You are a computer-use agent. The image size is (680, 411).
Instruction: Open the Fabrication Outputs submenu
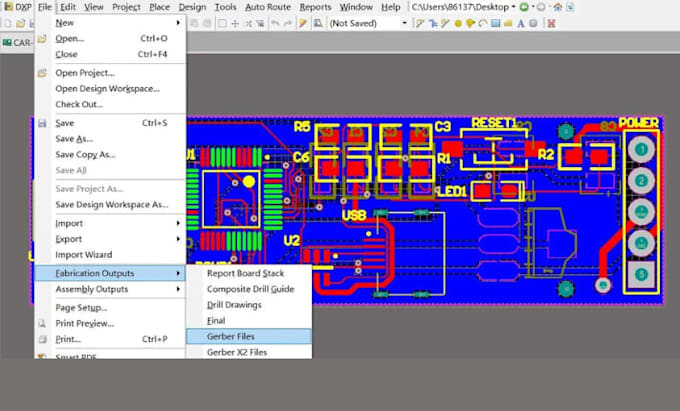coord(110,273)
